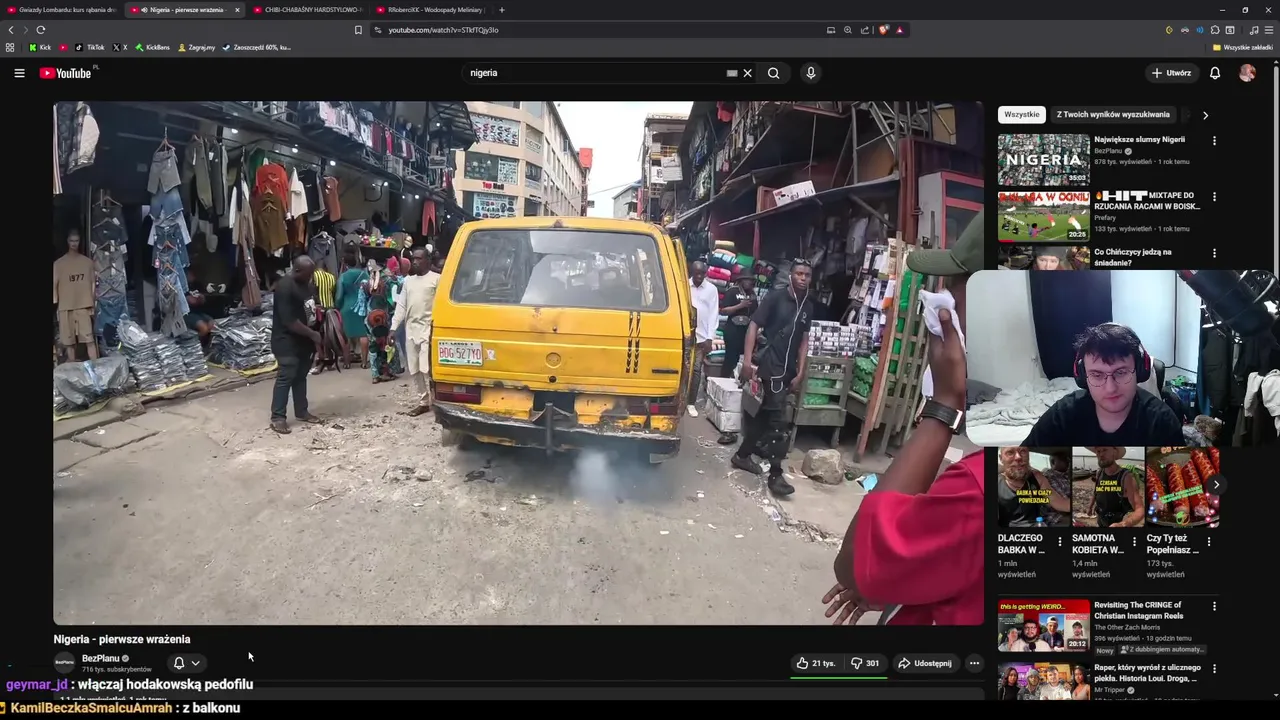Dislike the video showing 301
The width and height of the screenshot is (1280, 720).
866,663
